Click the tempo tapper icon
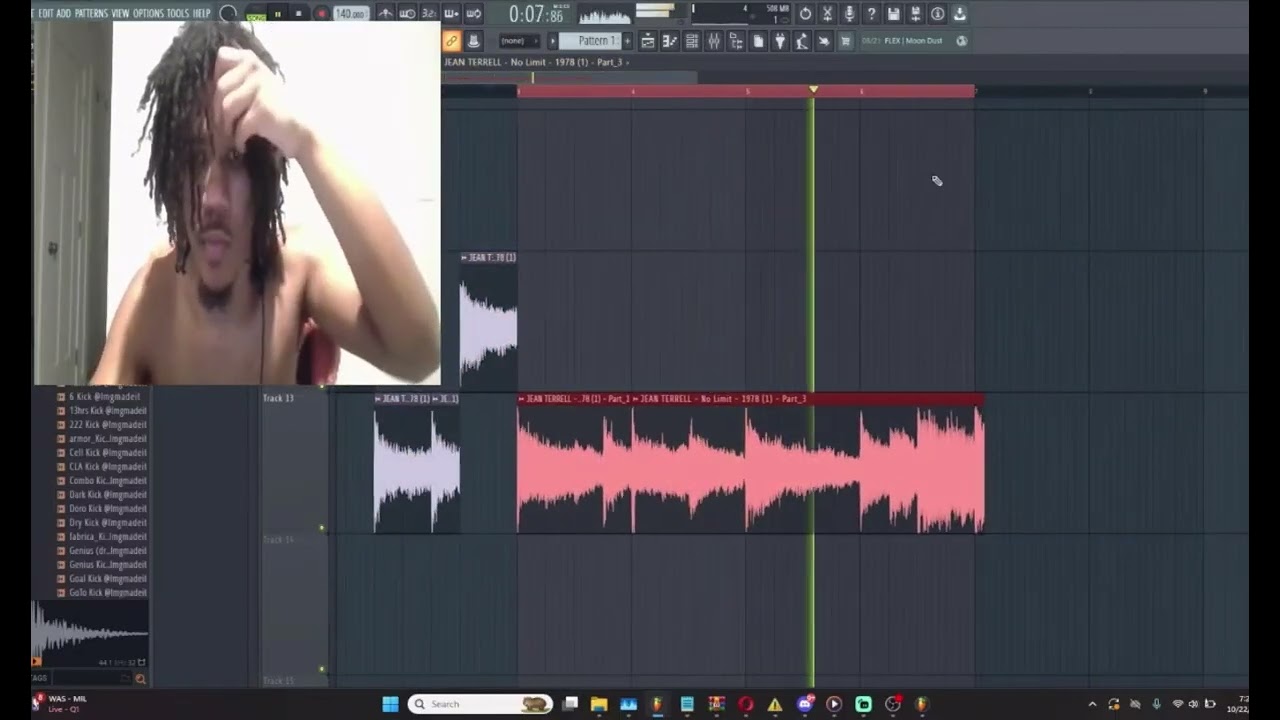The image size is (1280, 720). tap(802, 41)
